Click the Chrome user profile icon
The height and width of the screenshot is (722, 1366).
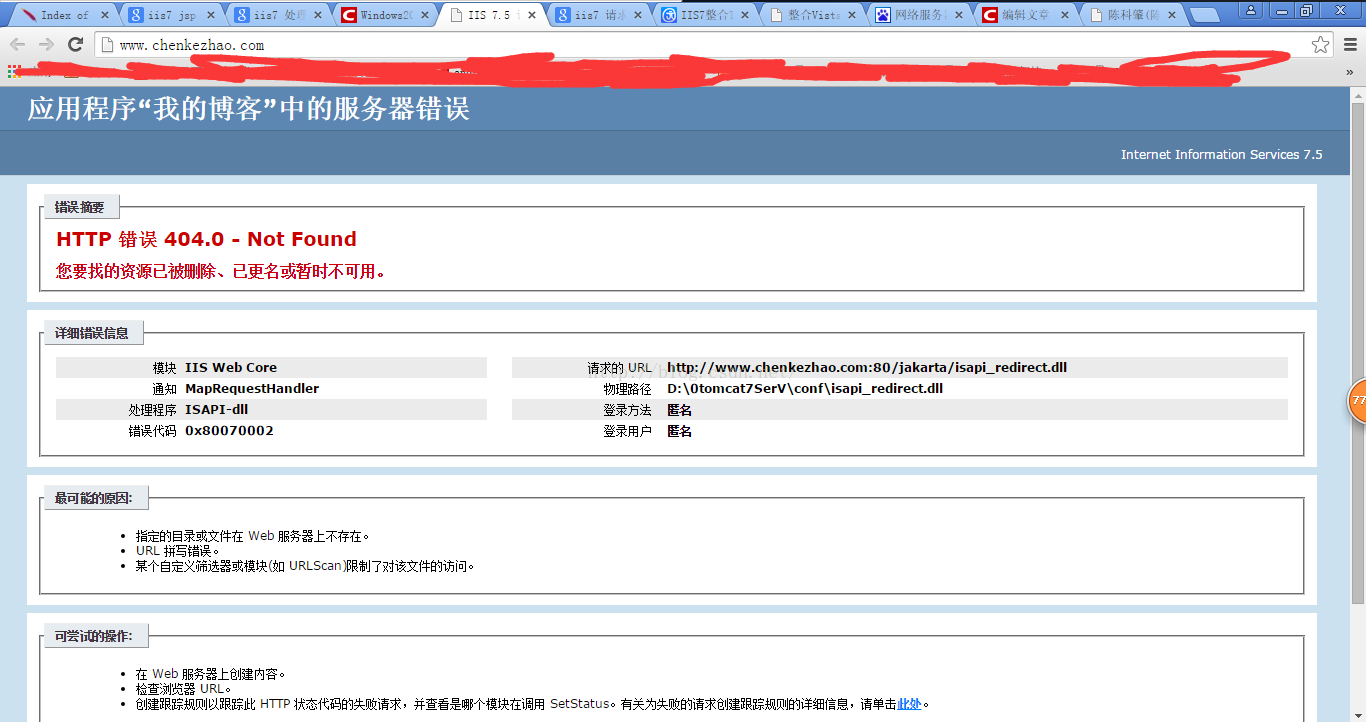pos(1251,10)
